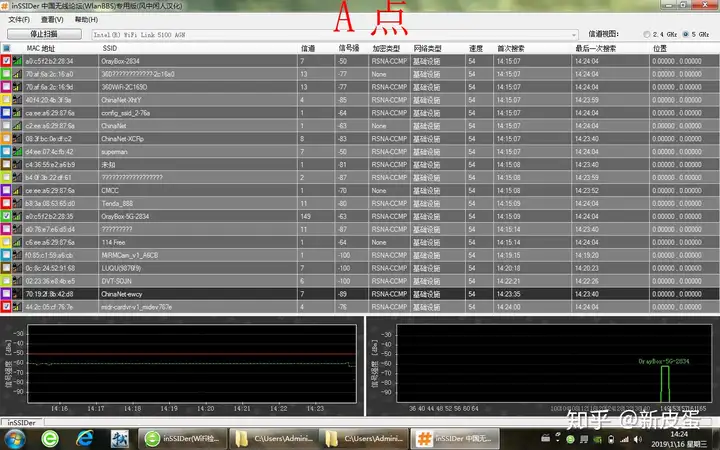Click last-seen time 14:19:20

click(586, 255)
